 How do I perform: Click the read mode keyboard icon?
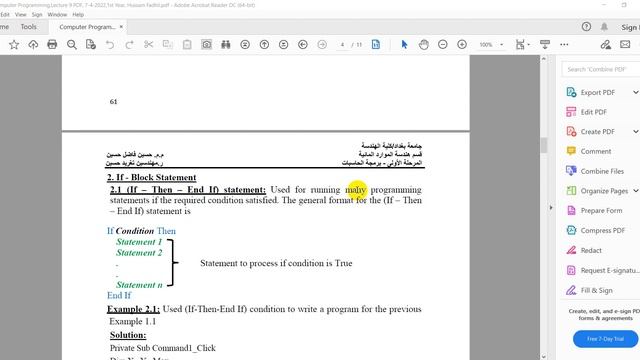(x=545, y=44)
